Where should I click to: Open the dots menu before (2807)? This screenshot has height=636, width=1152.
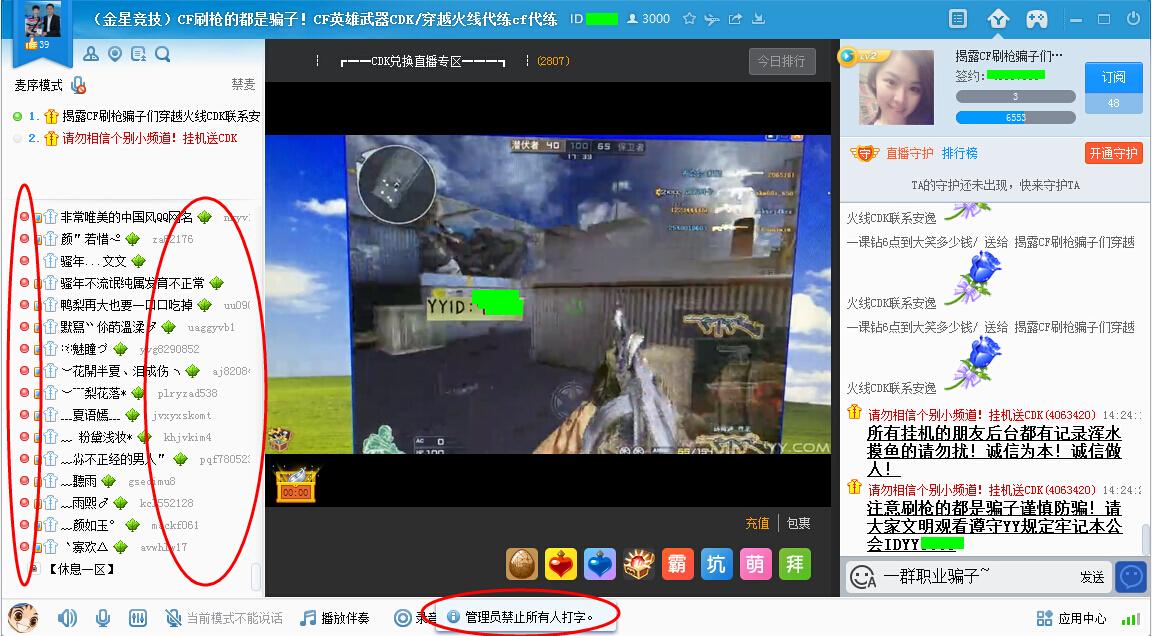point(528,60)
